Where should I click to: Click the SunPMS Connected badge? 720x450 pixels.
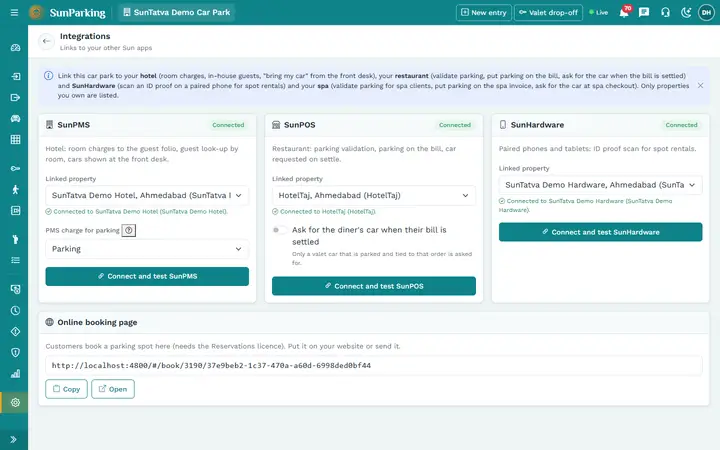click(x=228, y=125)
